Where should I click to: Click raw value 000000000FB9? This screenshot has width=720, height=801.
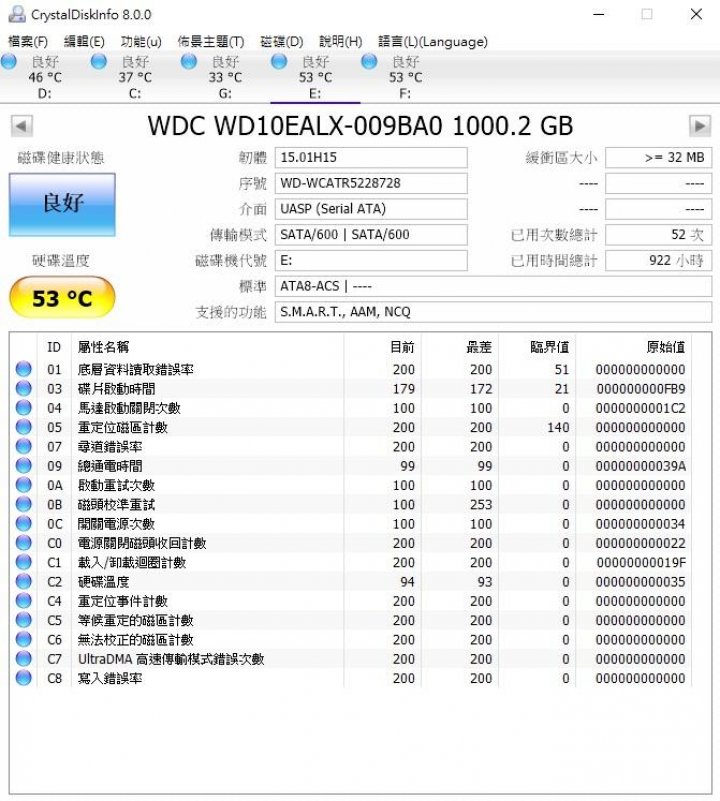point(641,389)
